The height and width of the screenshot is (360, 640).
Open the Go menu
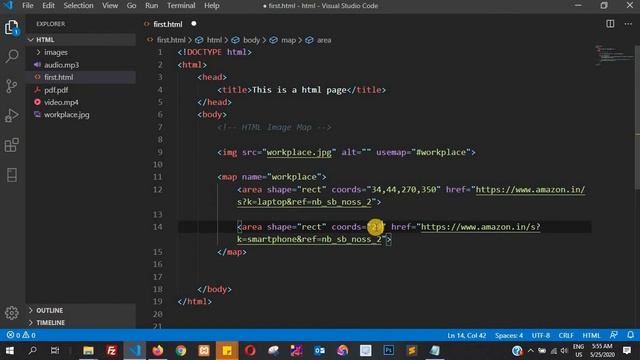pyautogui.click(x=131, y=6)
